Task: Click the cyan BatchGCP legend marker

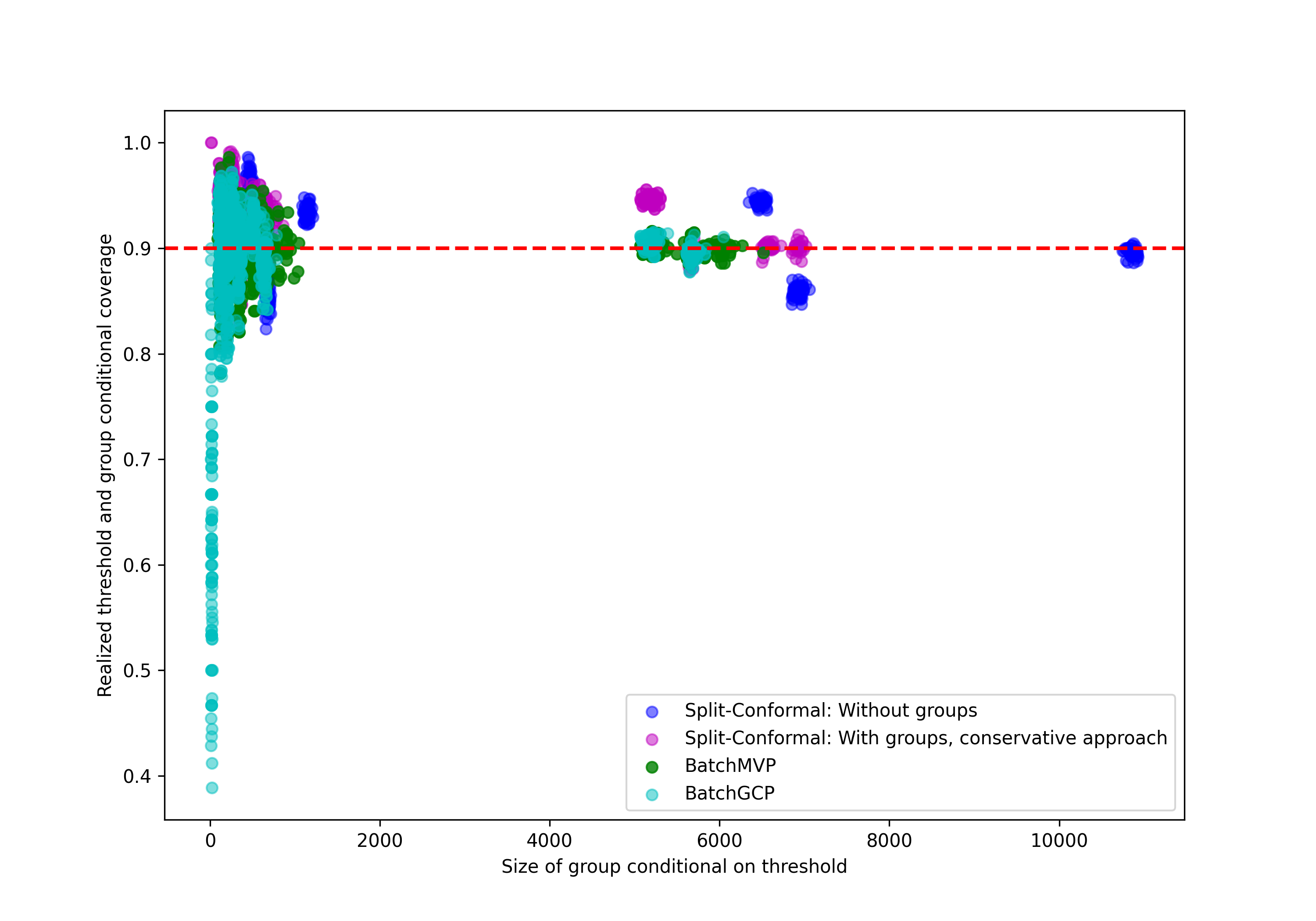Action: pos(652,794)
